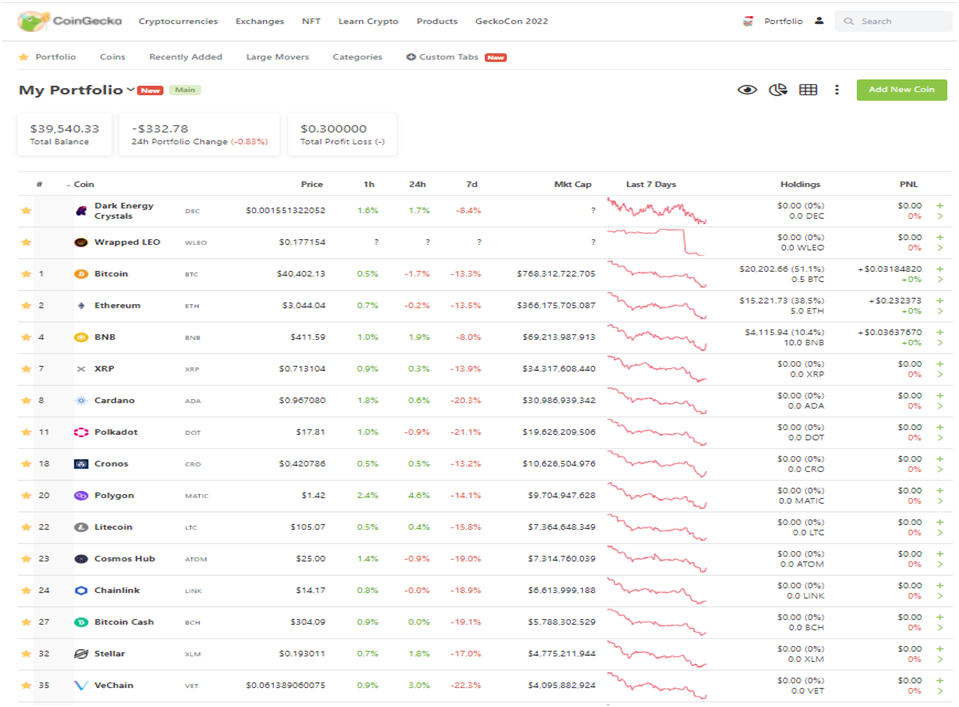The image size is (959, 707).
Task: Remove Polkadot's favorite star
Action: [26, 432]
